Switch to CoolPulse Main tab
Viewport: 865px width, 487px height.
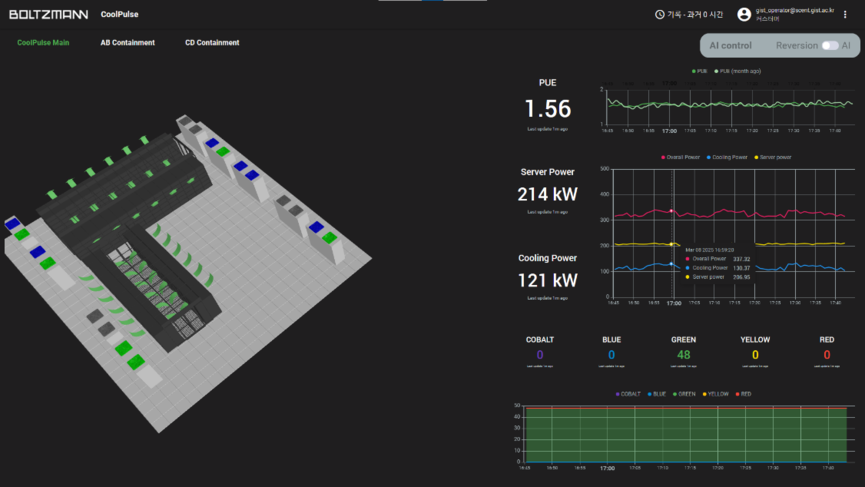point(43,43)
